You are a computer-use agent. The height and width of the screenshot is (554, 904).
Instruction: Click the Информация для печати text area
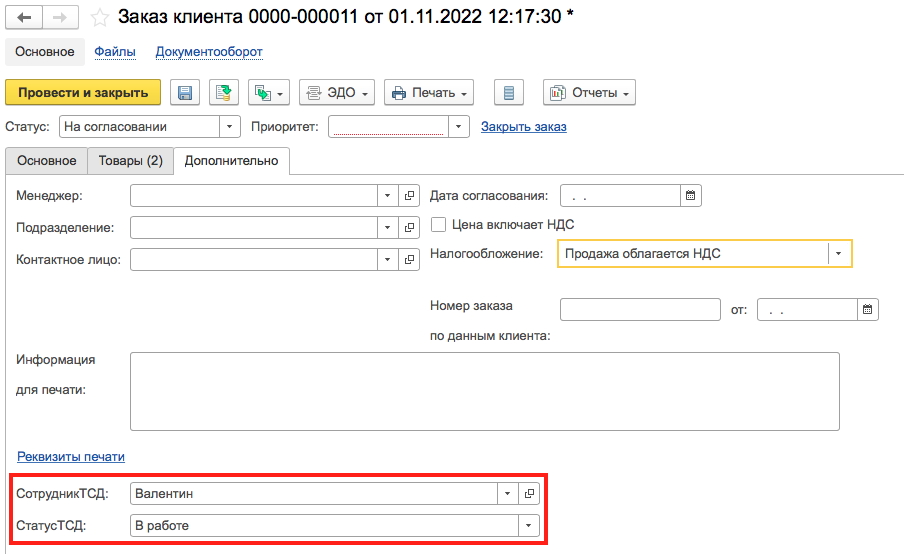pyautogui.click(x=484, y=391)
